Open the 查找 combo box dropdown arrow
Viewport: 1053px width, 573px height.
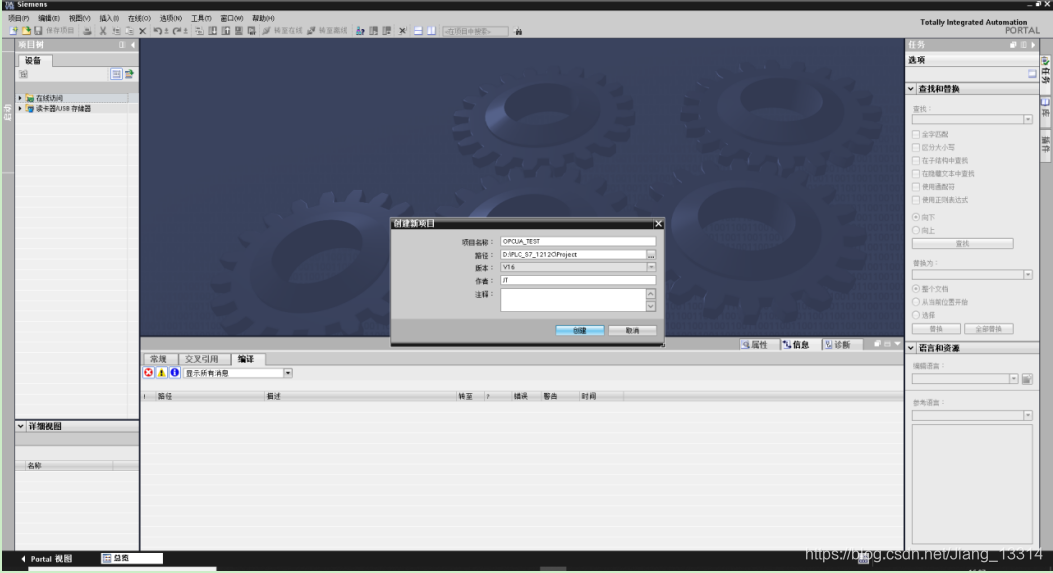click(1027, 120)
